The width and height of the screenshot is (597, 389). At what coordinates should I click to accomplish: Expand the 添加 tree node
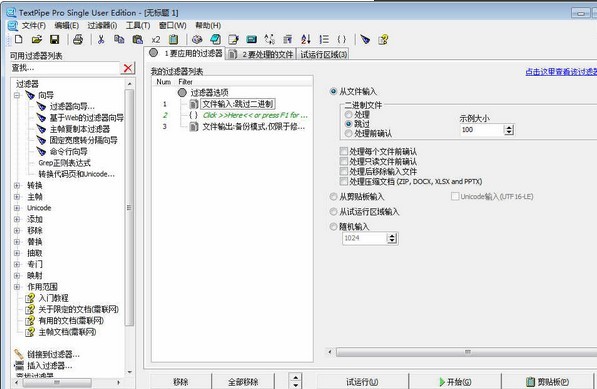17,219
